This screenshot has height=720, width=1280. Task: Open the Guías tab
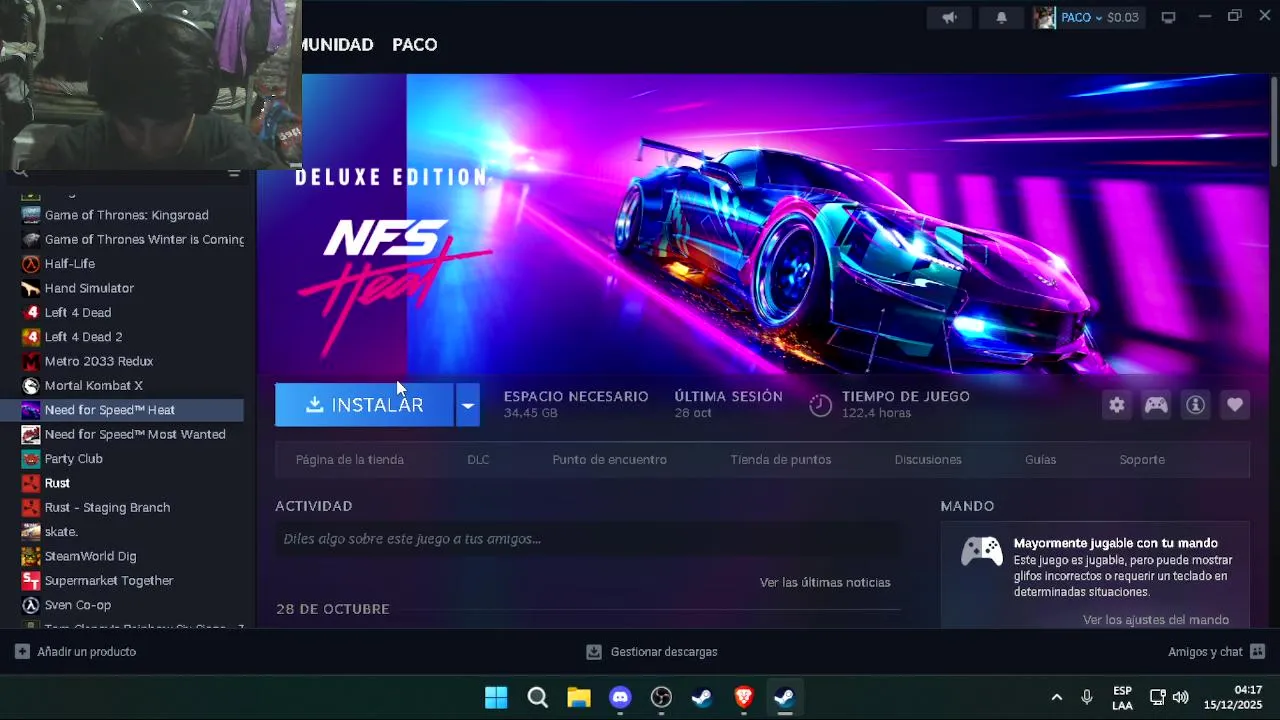(1040, 460)
